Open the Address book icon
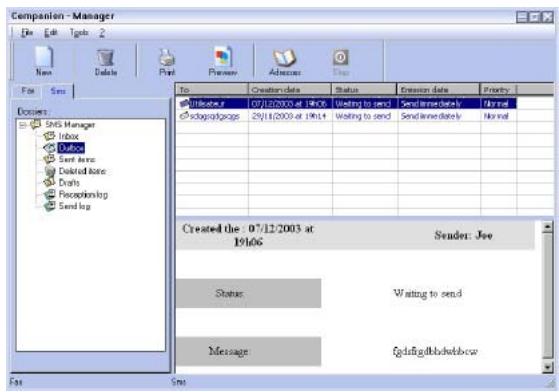This screenshot has height=392, width=559. pyautogui.click(x=284, y=58)
